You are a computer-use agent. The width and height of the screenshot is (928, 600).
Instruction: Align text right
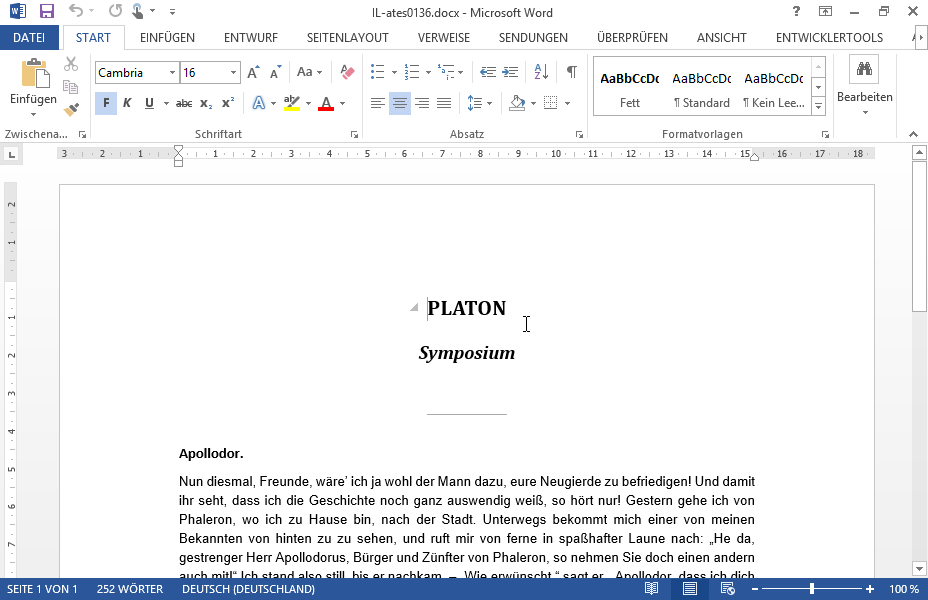click(x=422, y=104)
